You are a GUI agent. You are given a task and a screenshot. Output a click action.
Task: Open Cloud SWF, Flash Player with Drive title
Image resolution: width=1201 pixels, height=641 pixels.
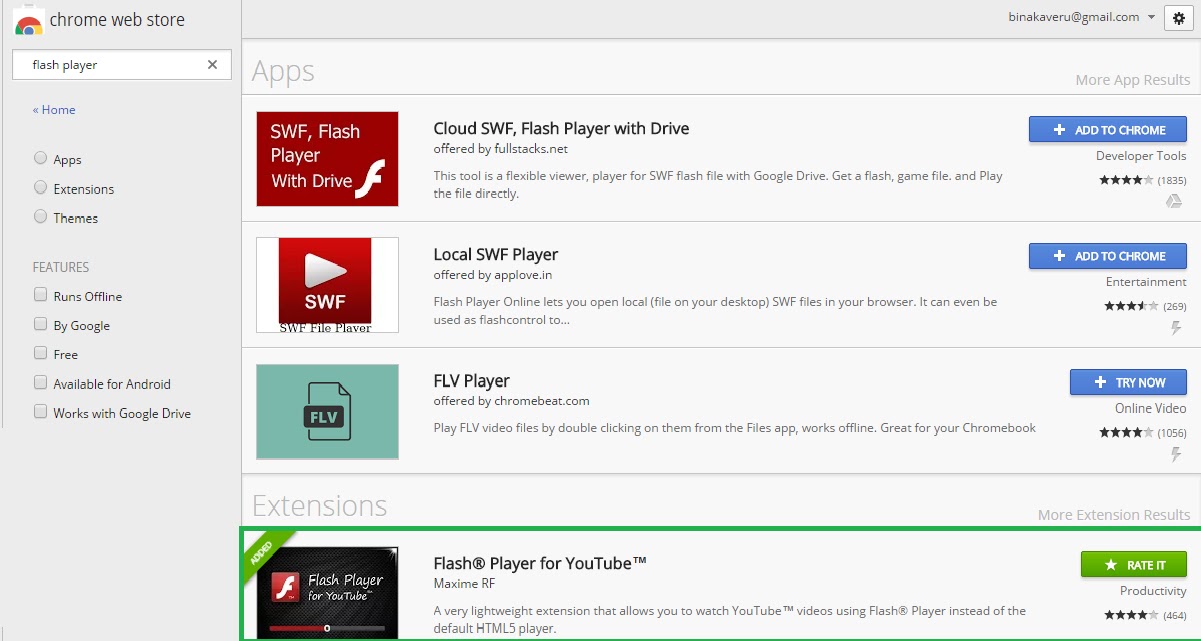coord(561,128)
